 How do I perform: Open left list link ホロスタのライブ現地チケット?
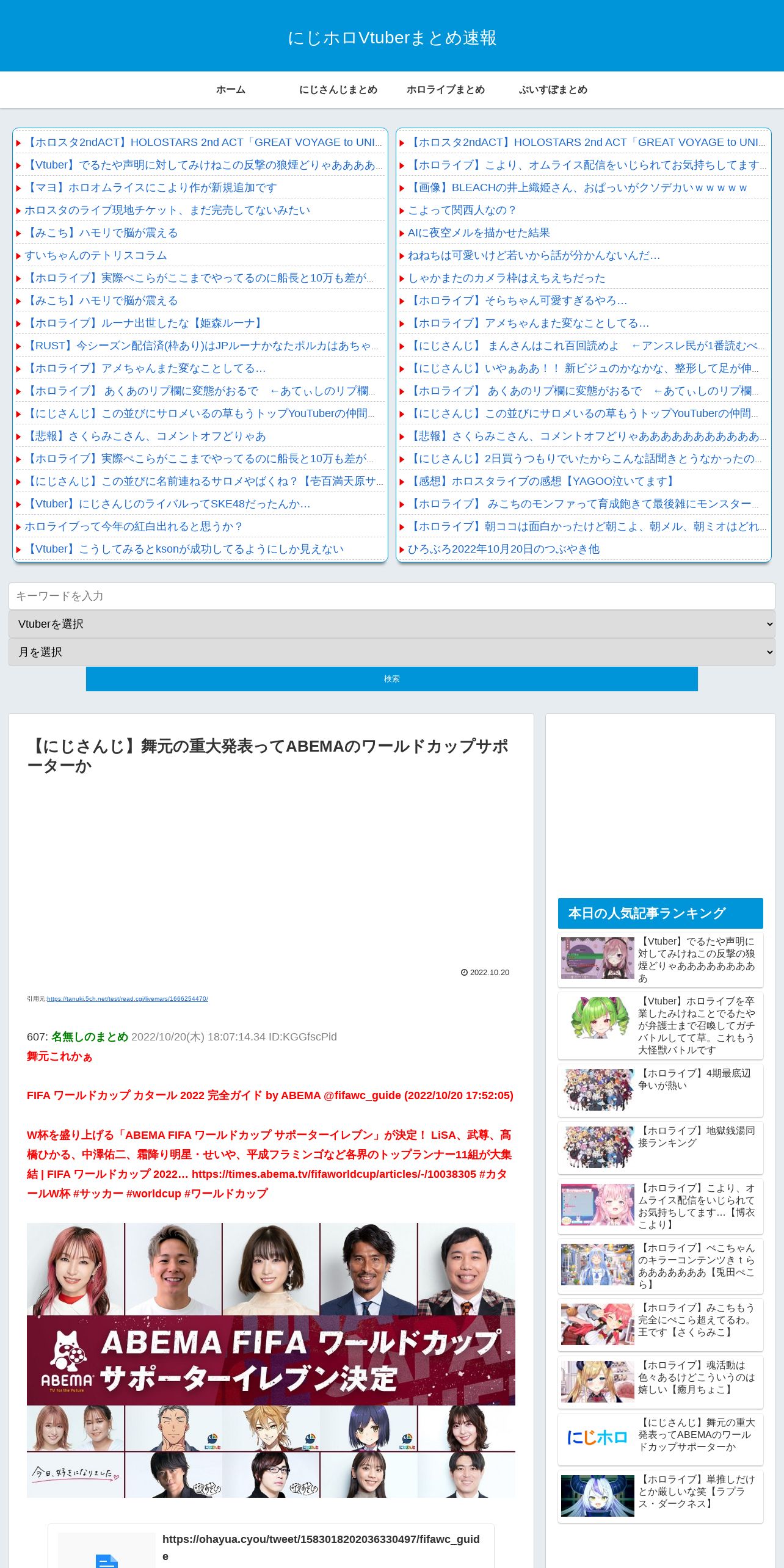point(167,210)
